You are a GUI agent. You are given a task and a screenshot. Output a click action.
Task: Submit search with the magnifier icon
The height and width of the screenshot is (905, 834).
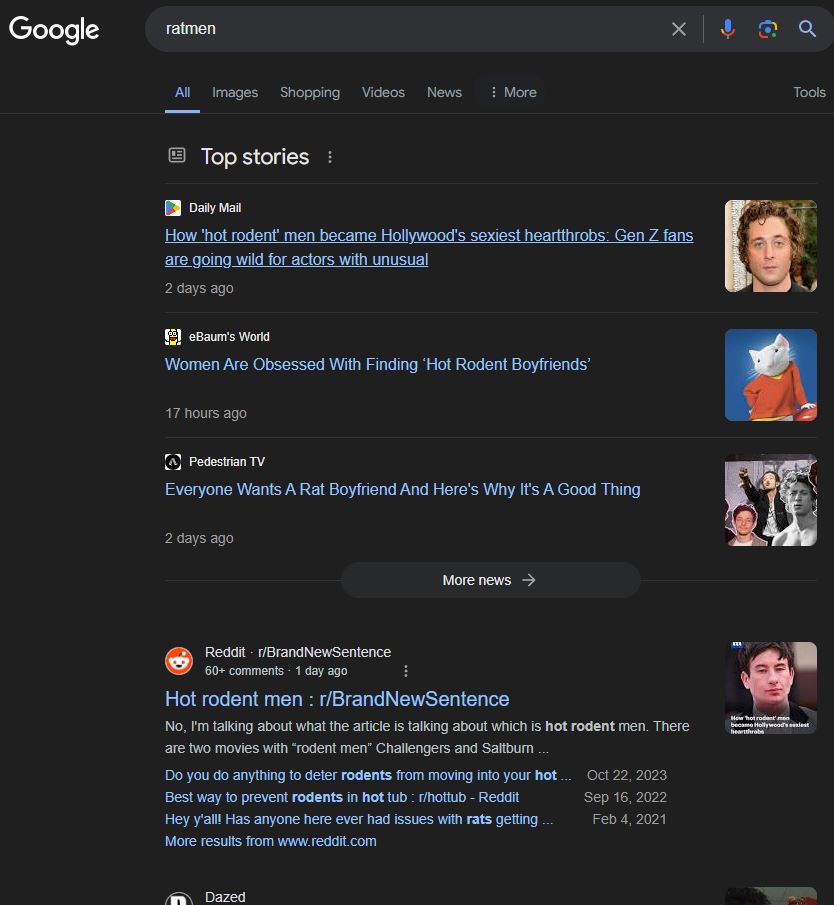807,29
